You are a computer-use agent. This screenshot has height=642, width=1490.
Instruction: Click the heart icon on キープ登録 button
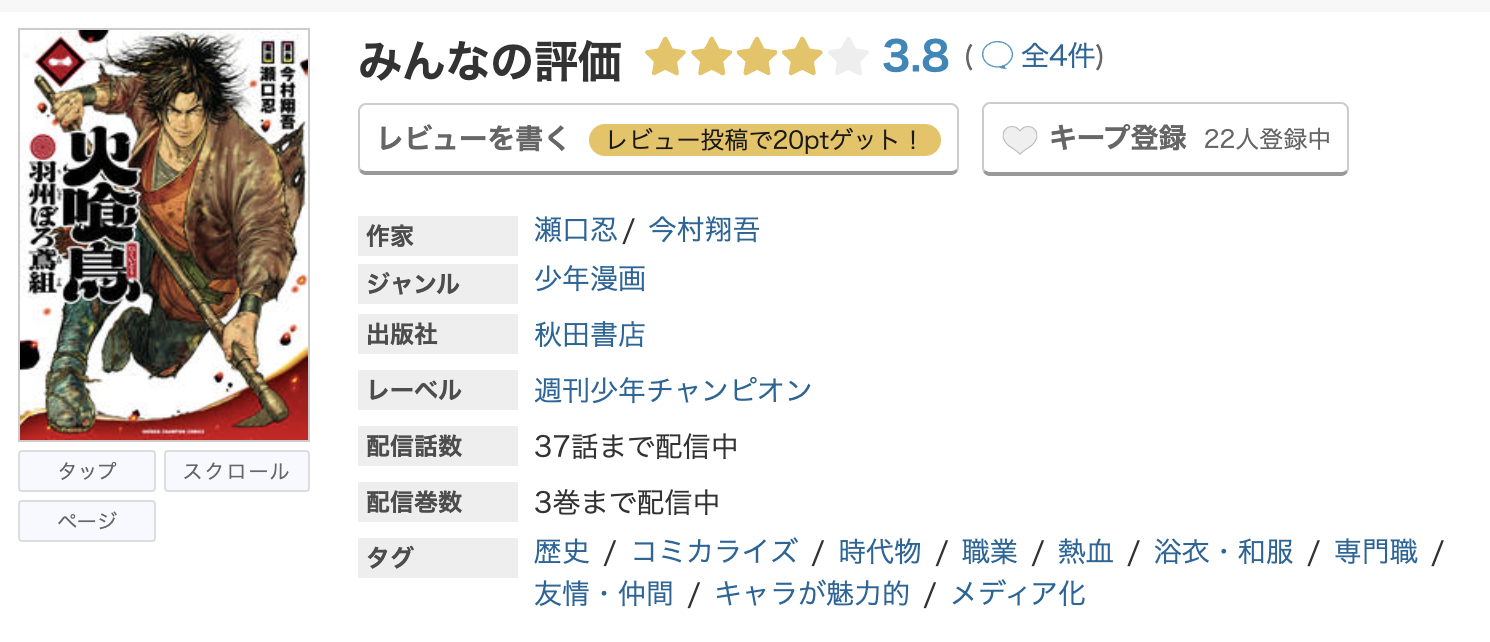(1022, 140)
